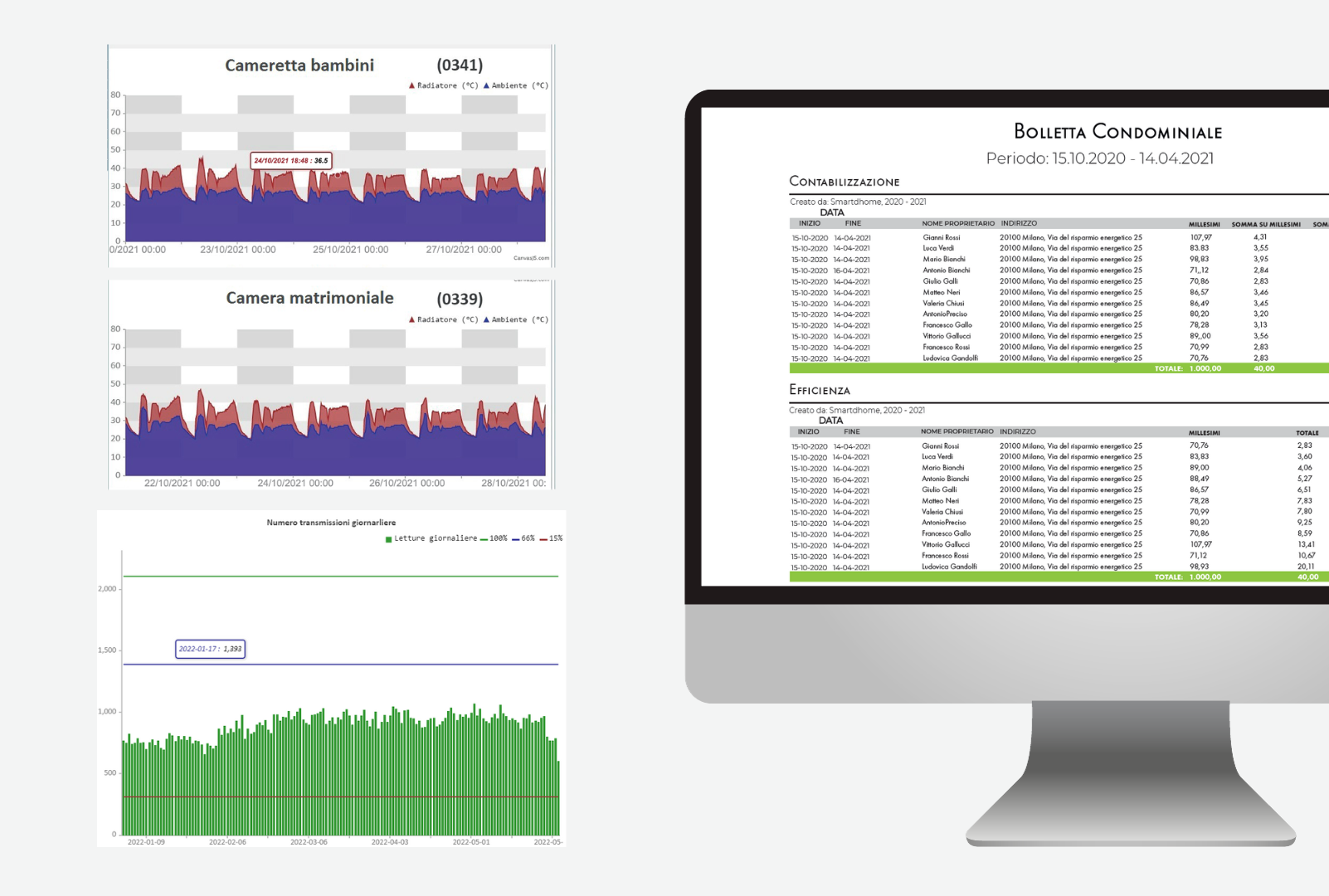Toggle the 66% legend entry
The image size is (1329, 896).
tap(523, 538)
